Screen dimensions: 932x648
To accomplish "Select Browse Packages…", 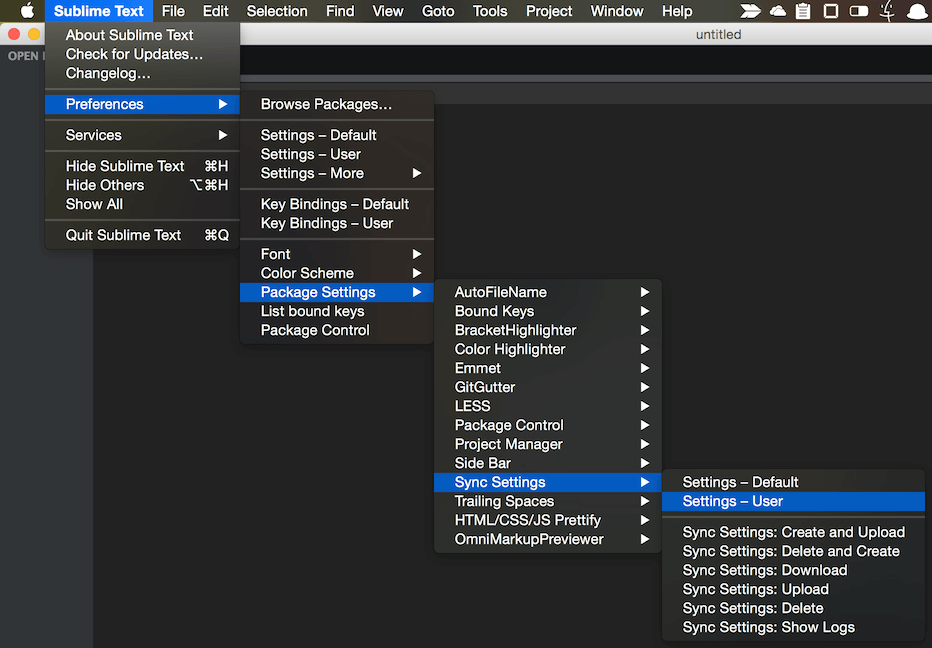I will pos(337,104).
